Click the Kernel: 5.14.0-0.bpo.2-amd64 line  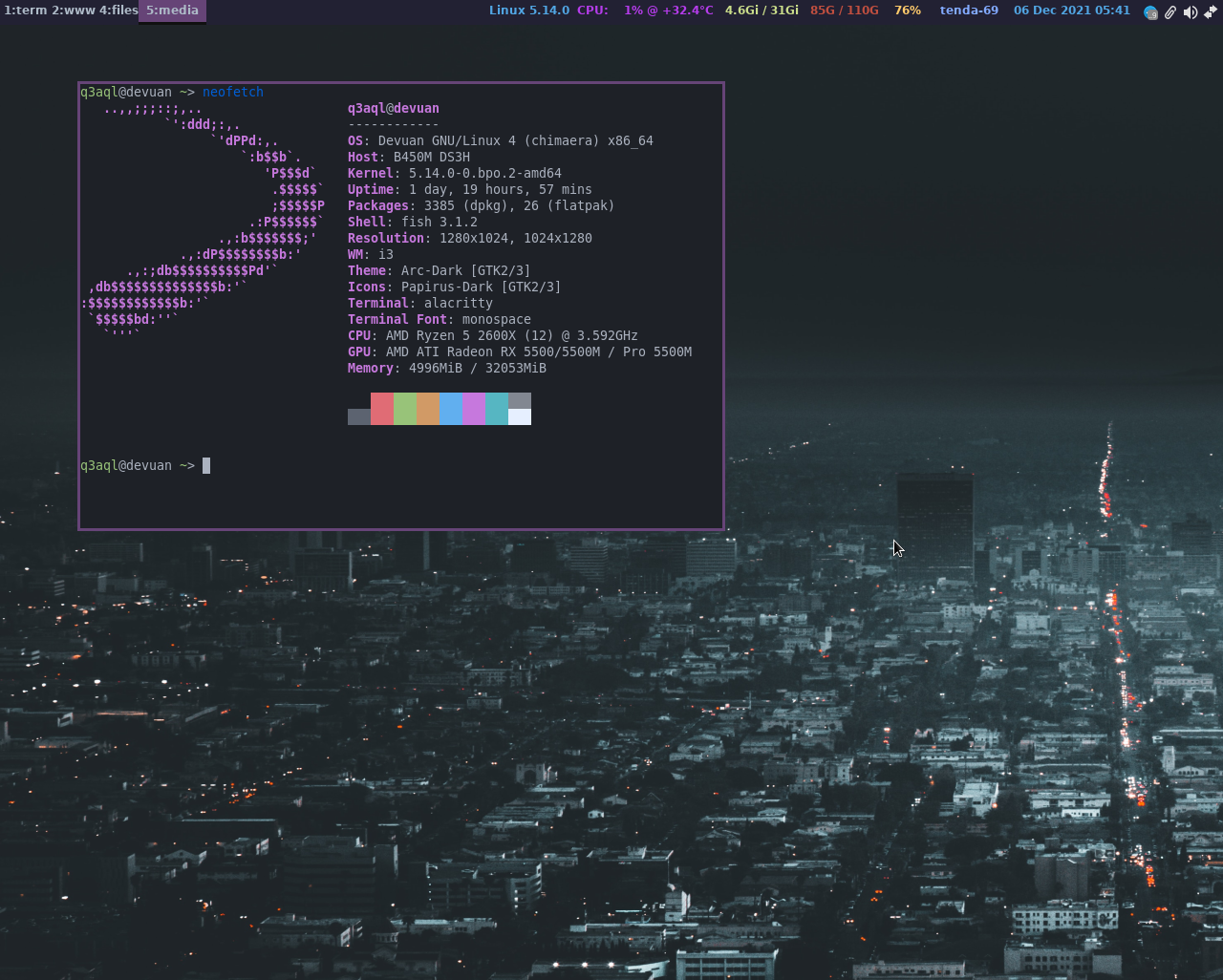point(455,173)
